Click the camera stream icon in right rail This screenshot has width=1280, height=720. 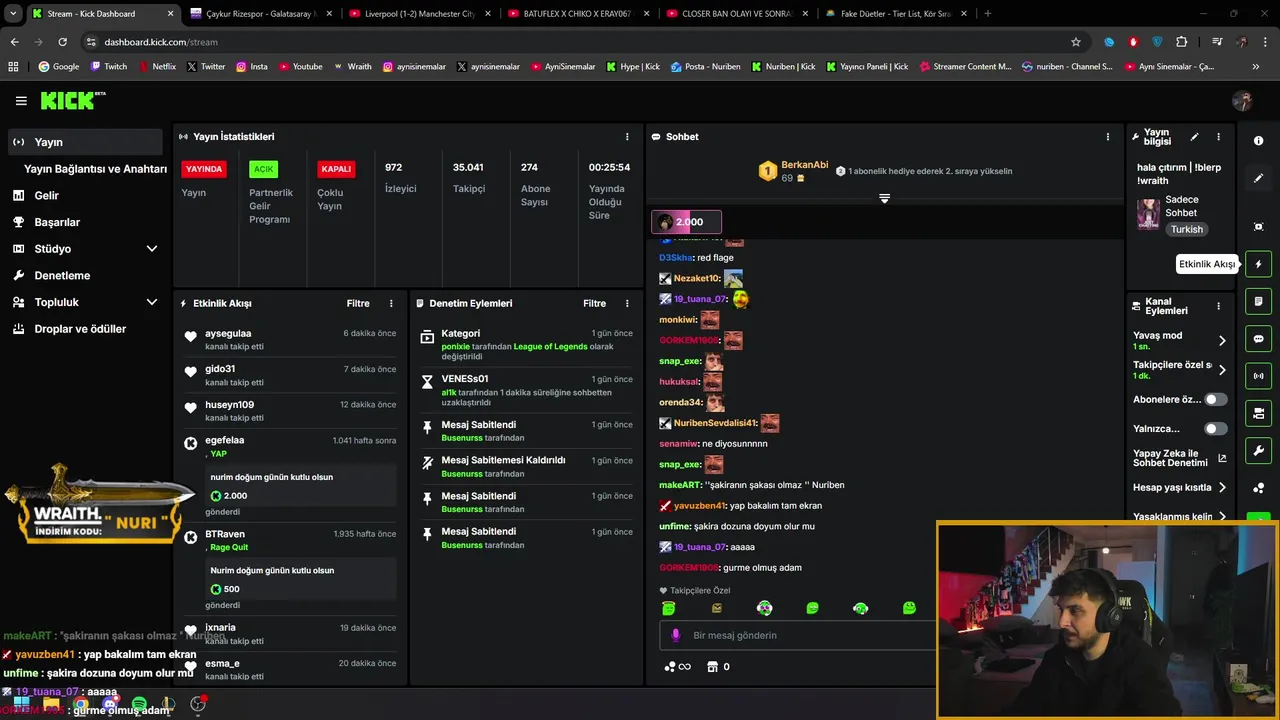[1258, 413]
